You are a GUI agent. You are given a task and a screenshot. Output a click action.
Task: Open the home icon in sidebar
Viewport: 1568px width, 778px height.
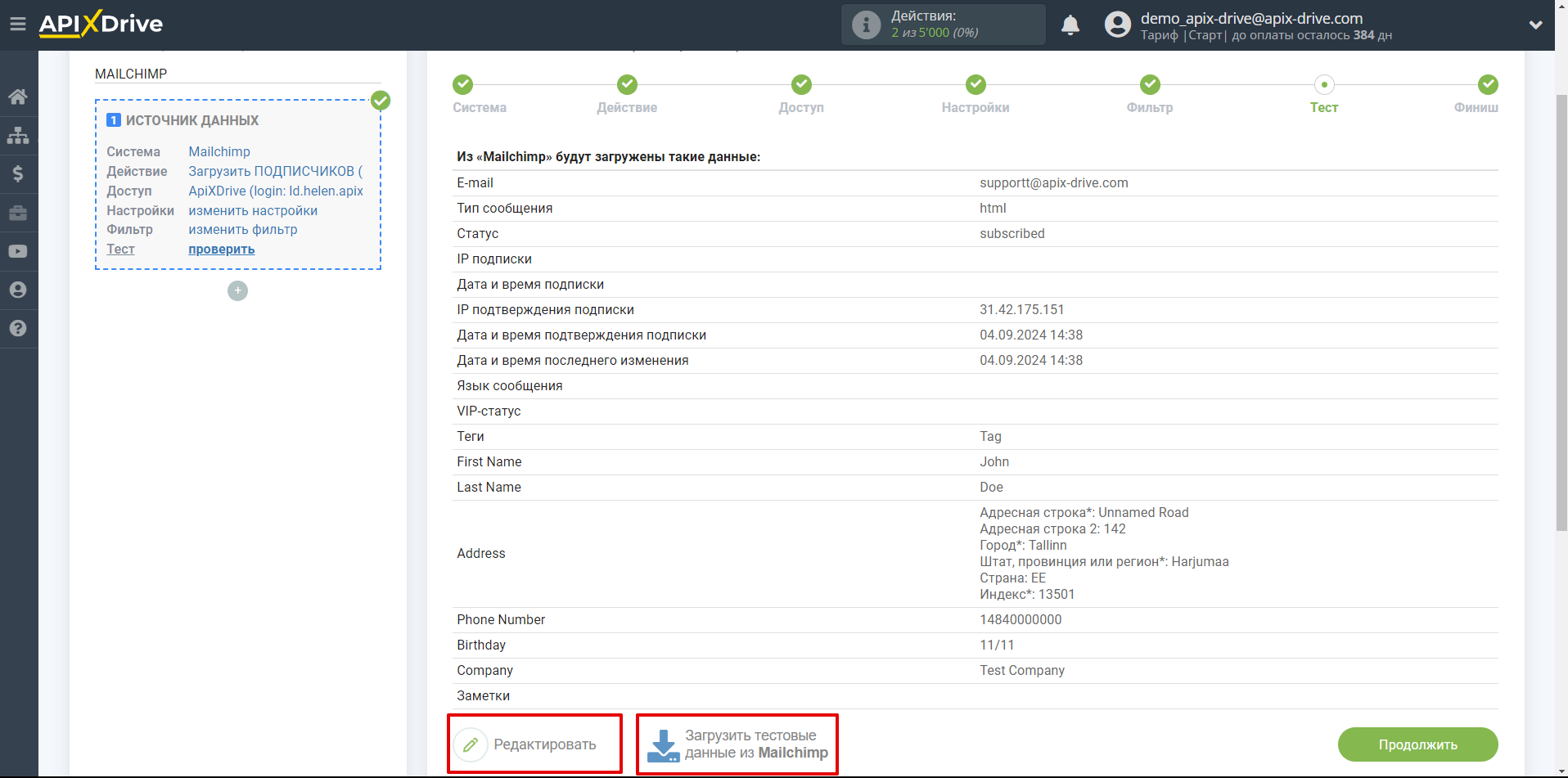[18, 97]
